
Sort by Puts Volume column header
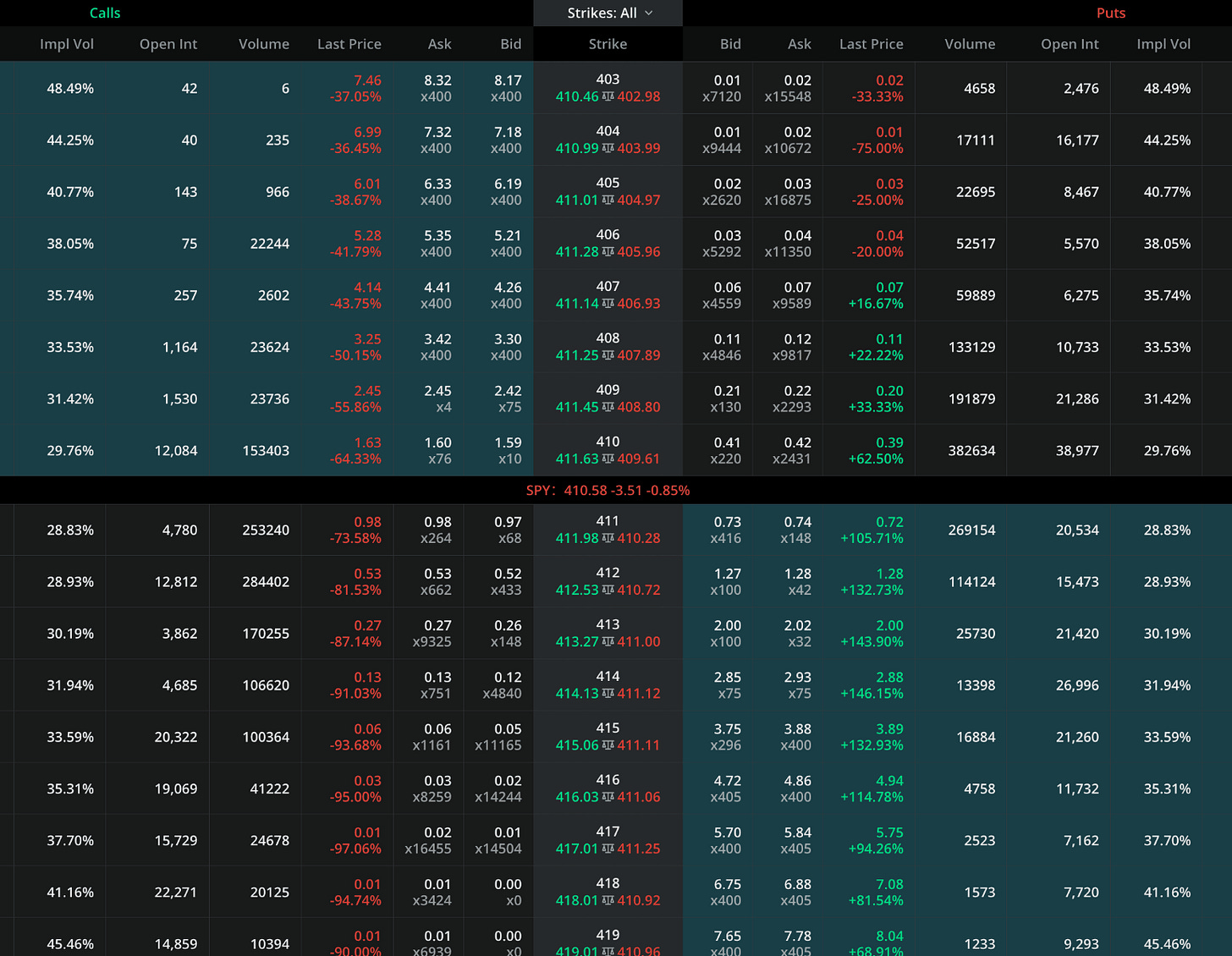point(970,44)
